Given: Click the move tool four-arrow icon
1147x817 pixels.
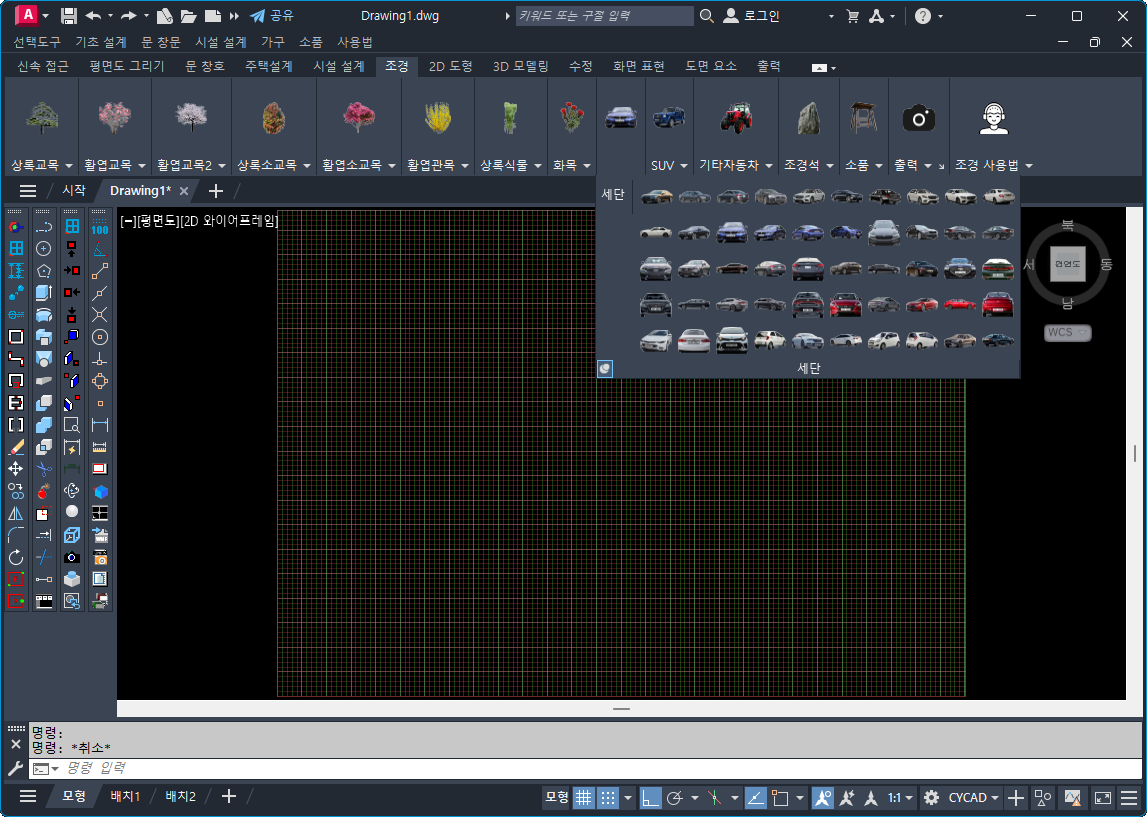Looking at the screenshot, I should [16, 468].
